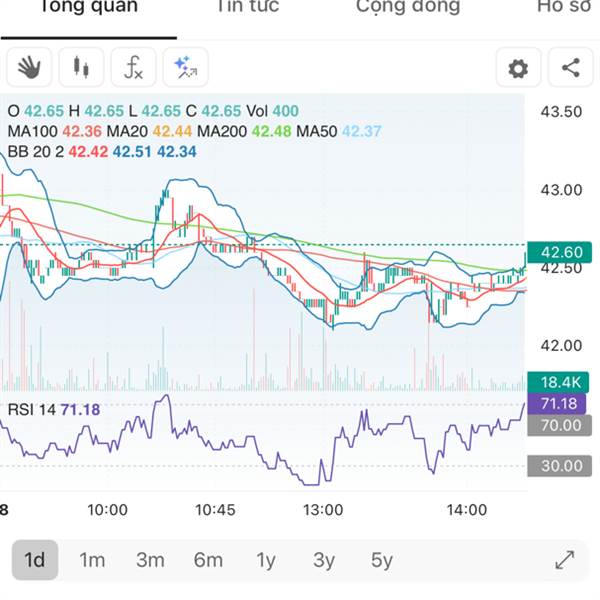Click the Vol 400 readout
The width and height of the screenshot is (600, 600).
pyautogui.click(x=272, y=111)
